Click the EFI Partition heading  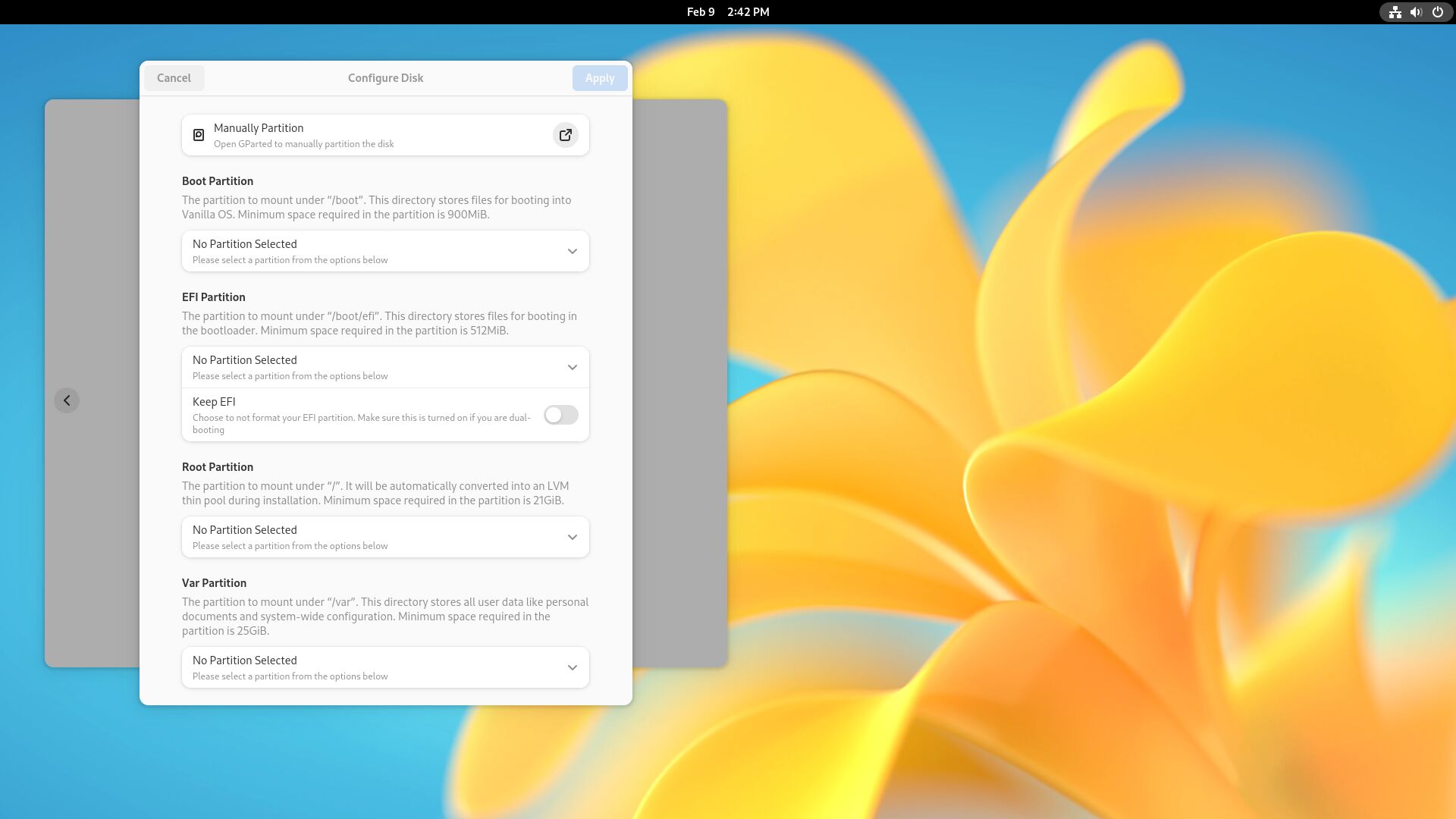tap(214, 297)
